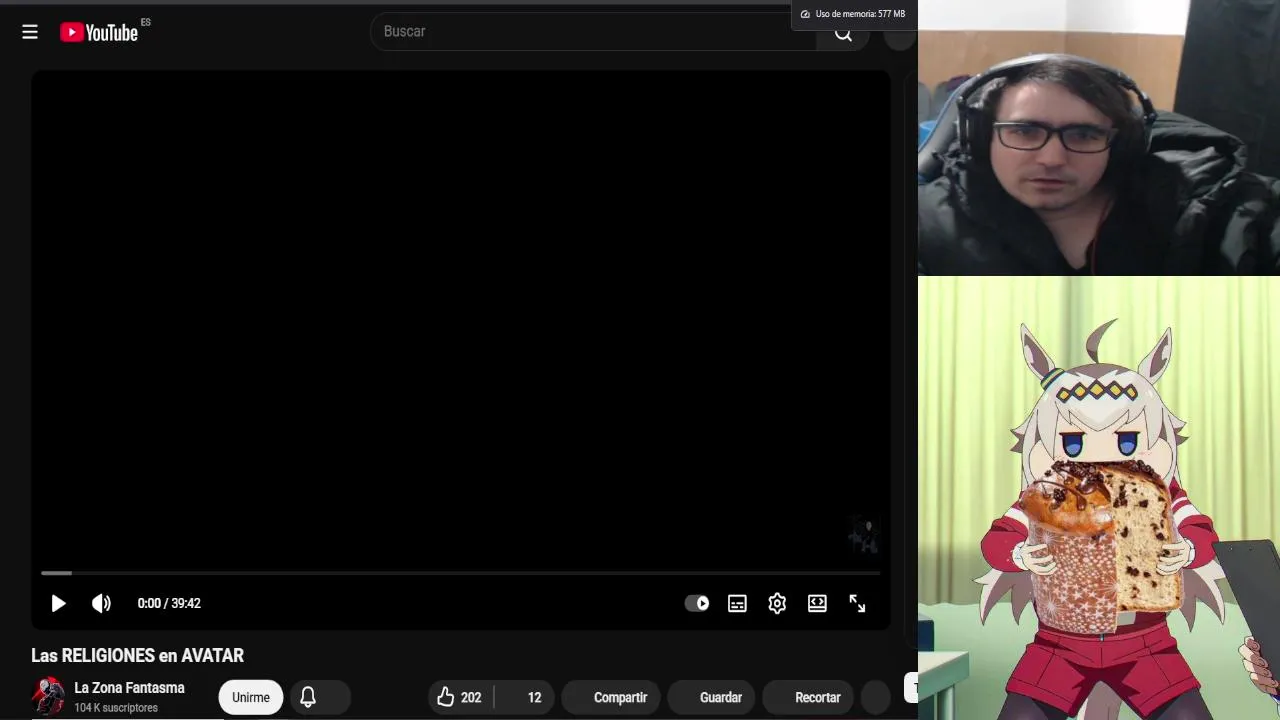Image resolution: width=1280 pixels, height=720 pixels.
Task: Like the video with 202 likes
Action: point(461,697)
